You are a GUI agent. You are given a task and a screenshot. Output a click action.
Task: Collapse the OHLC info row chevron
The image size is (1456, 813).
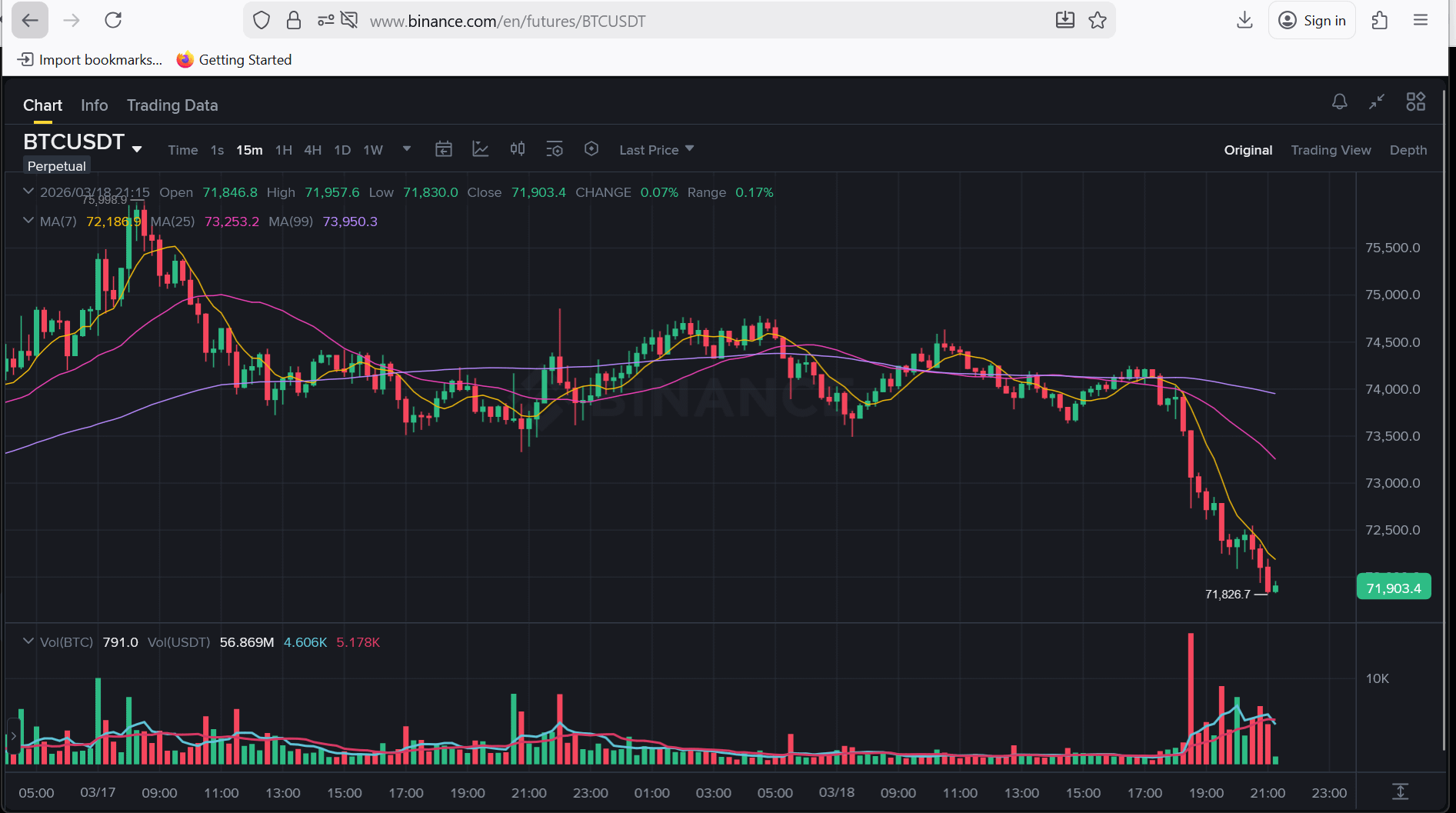28,191
